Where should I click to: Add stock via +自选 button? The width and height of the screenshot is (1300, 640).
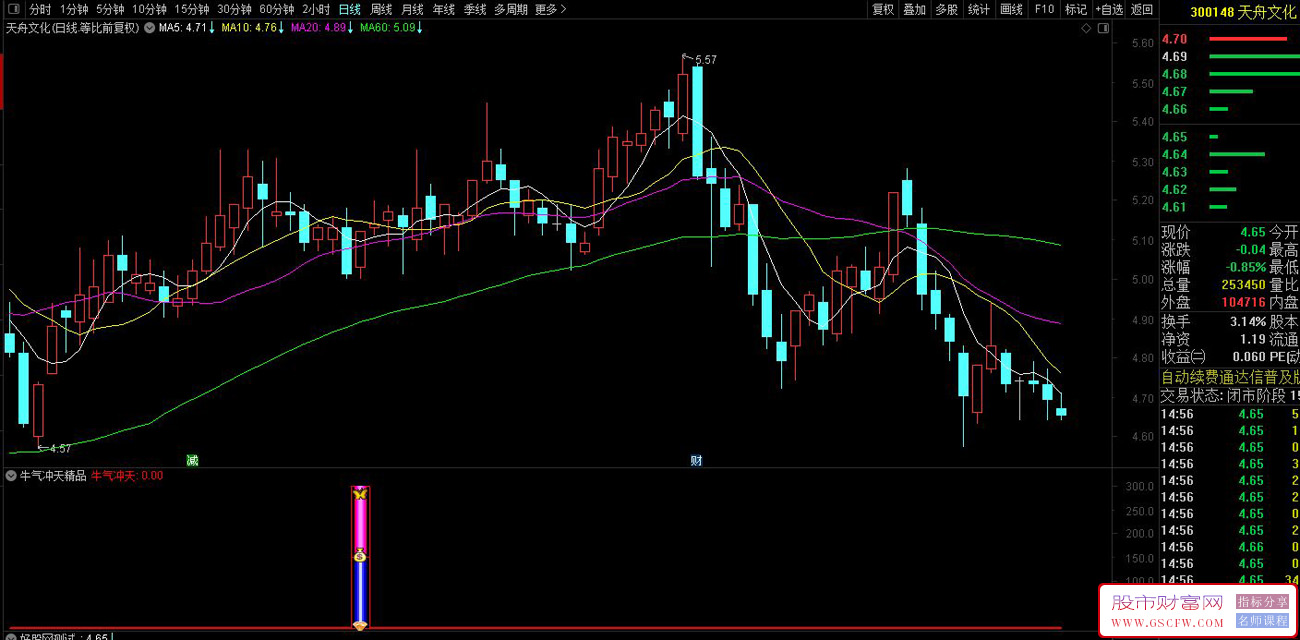tap(1109, 9)
